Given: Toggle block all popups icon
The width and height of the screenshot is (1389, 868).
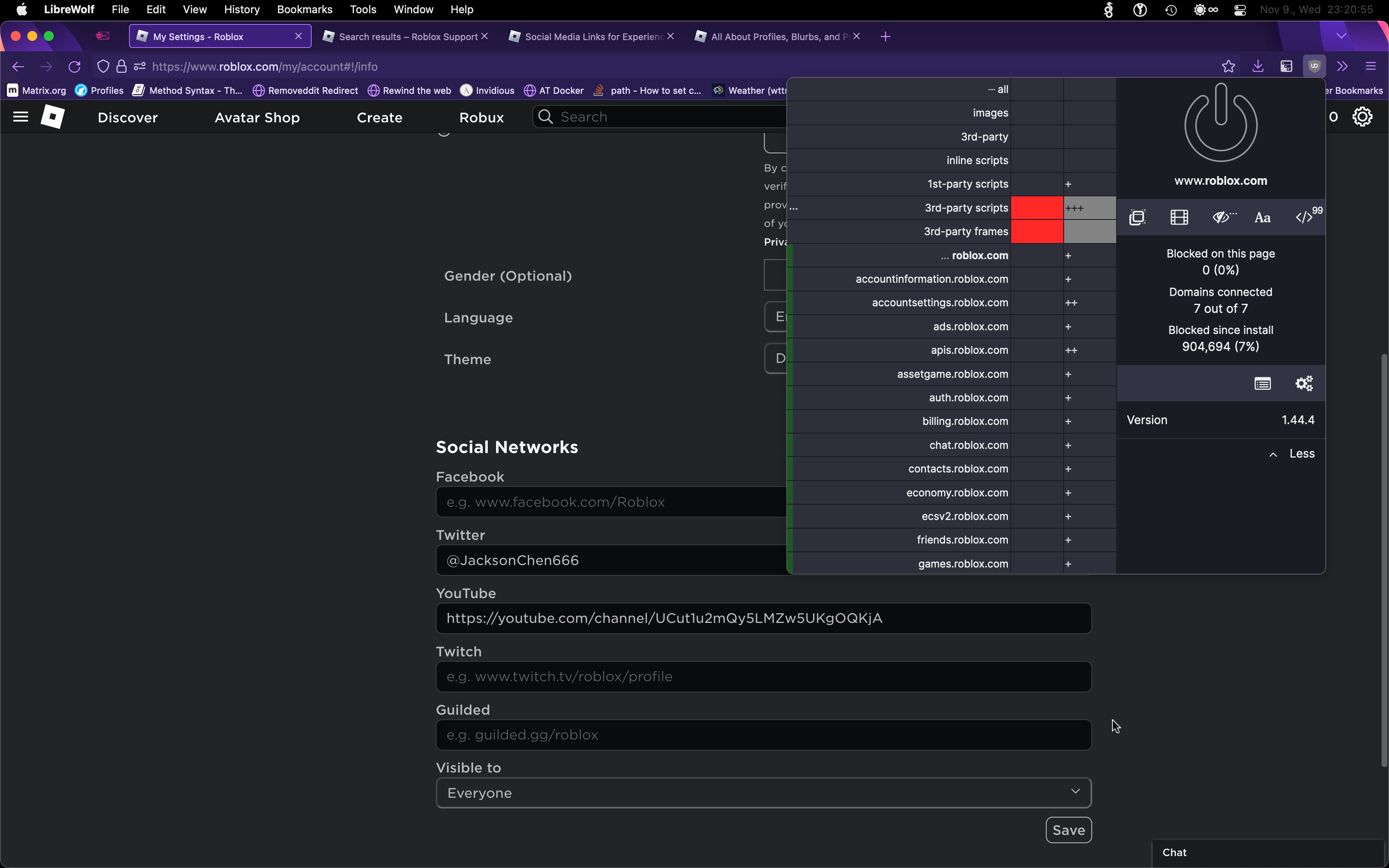Looking at the screenshot, I should tap(1137, 217).
